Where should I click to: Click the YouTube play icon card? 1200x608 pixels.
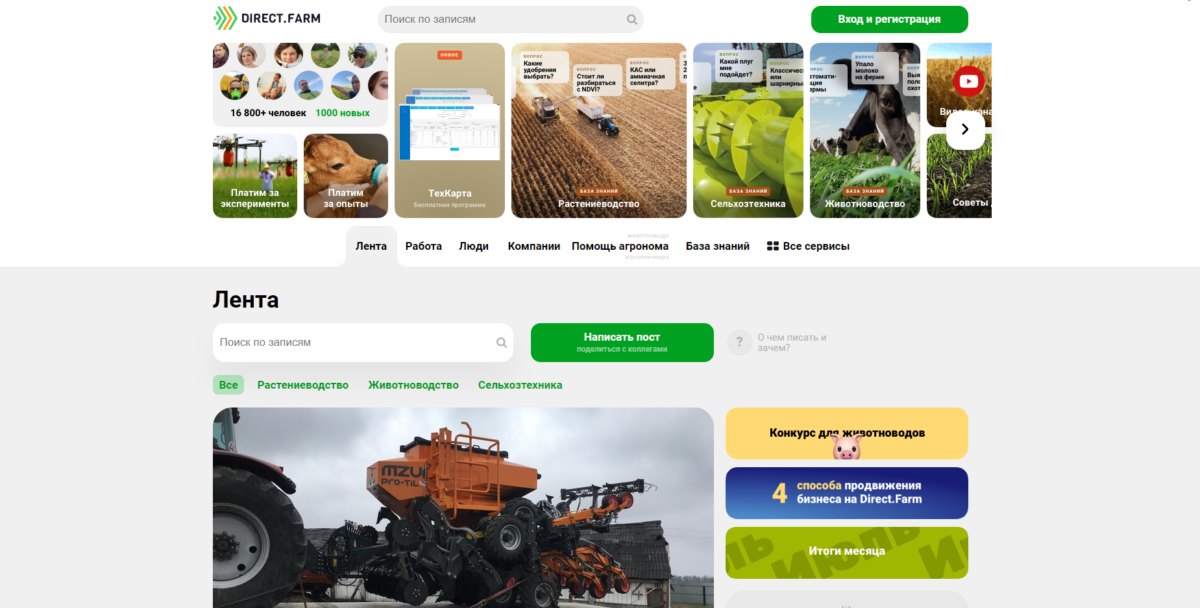coord(966,82)
